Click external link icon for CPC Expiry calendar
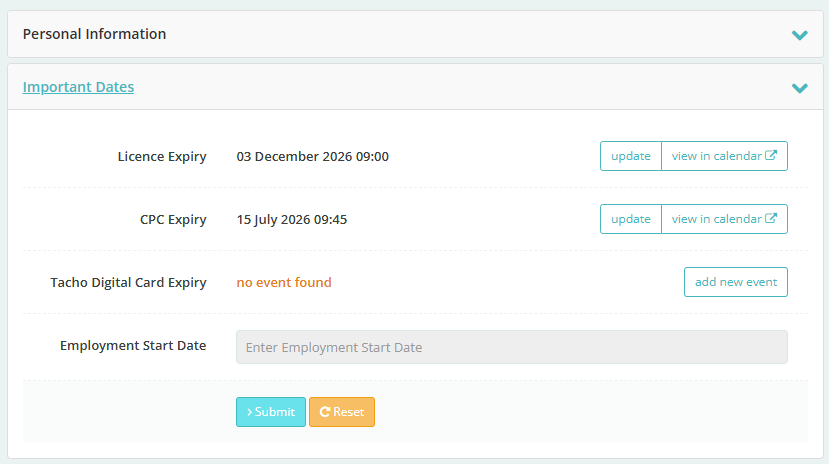829x464 pixels. 771,219
